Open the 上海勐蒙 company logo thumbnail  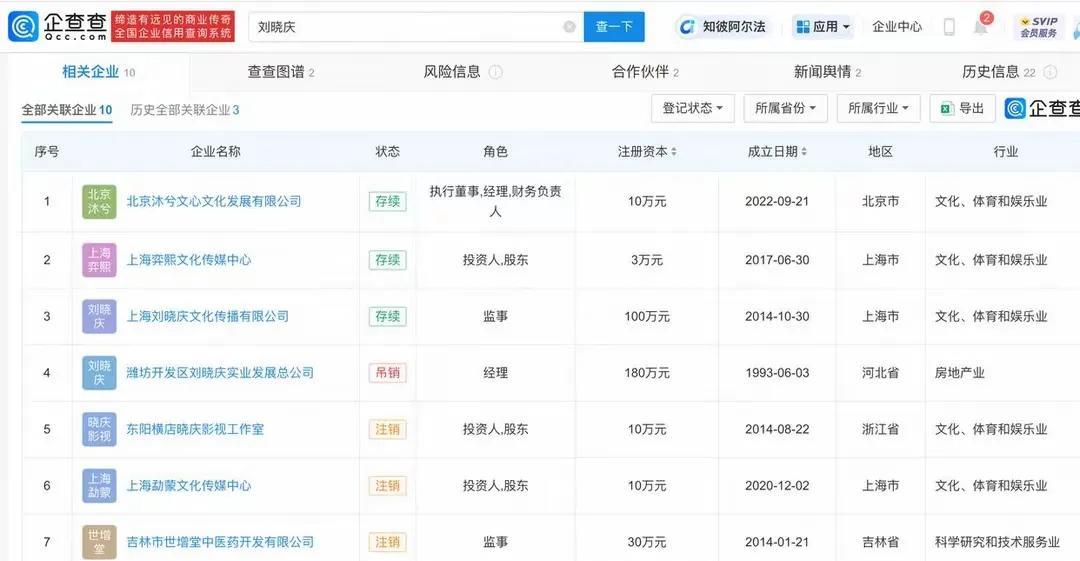pos(99,486)
